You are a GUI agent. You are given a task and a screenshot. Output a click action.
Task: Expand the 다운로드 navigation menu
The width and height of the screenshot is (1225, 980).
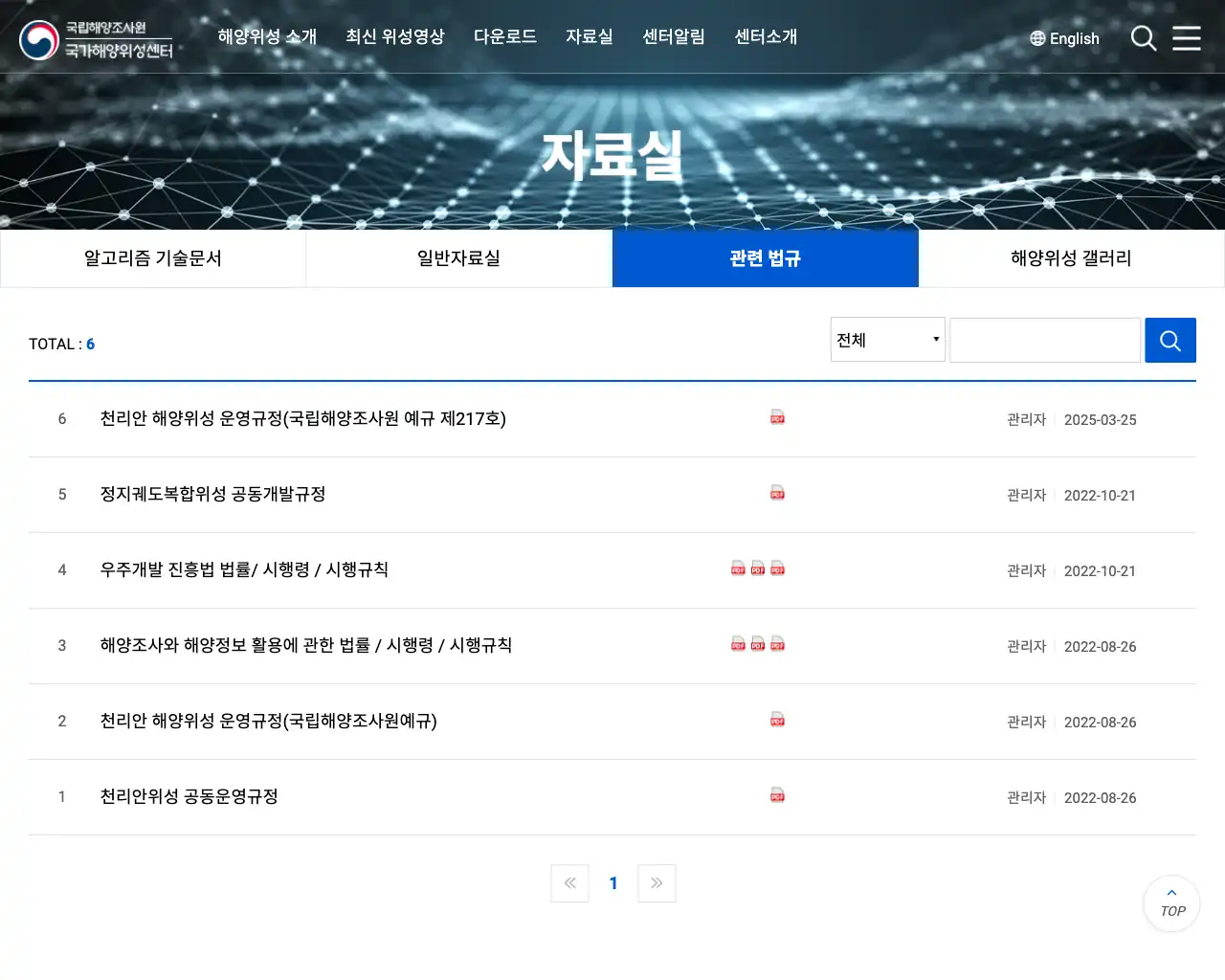504,36
